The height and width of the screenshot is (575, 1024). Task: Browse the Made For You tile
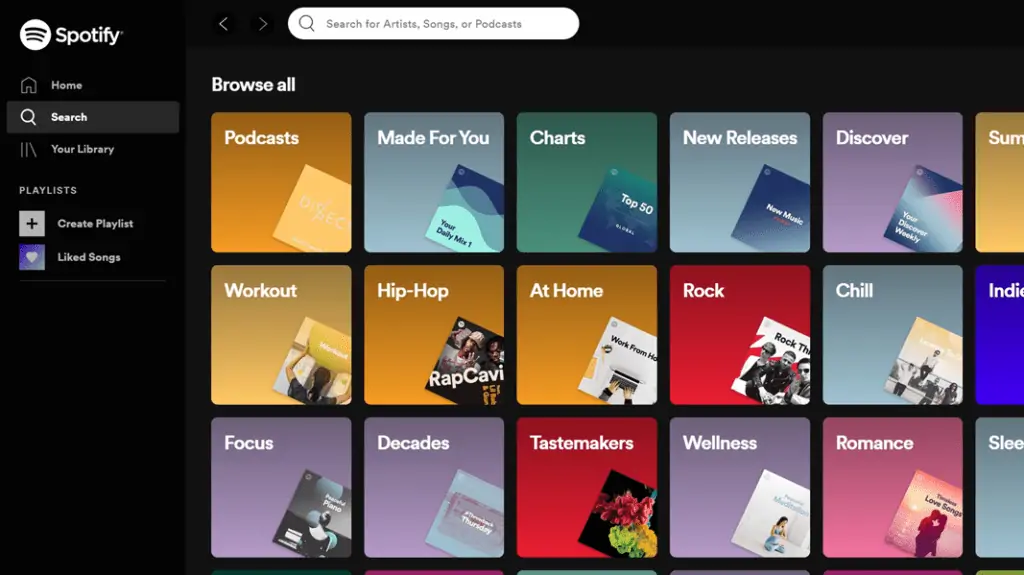[x=434, y=182]
